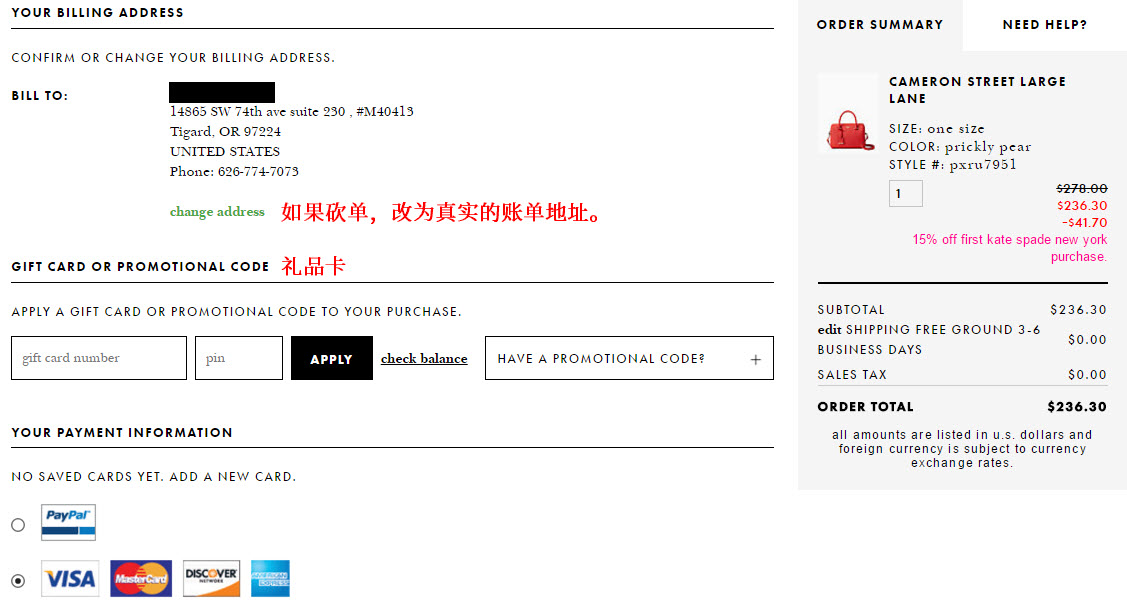The image size is (1127, 608).
Task: Expand the Have a Promotional Code box
Action: click(629, 358)
